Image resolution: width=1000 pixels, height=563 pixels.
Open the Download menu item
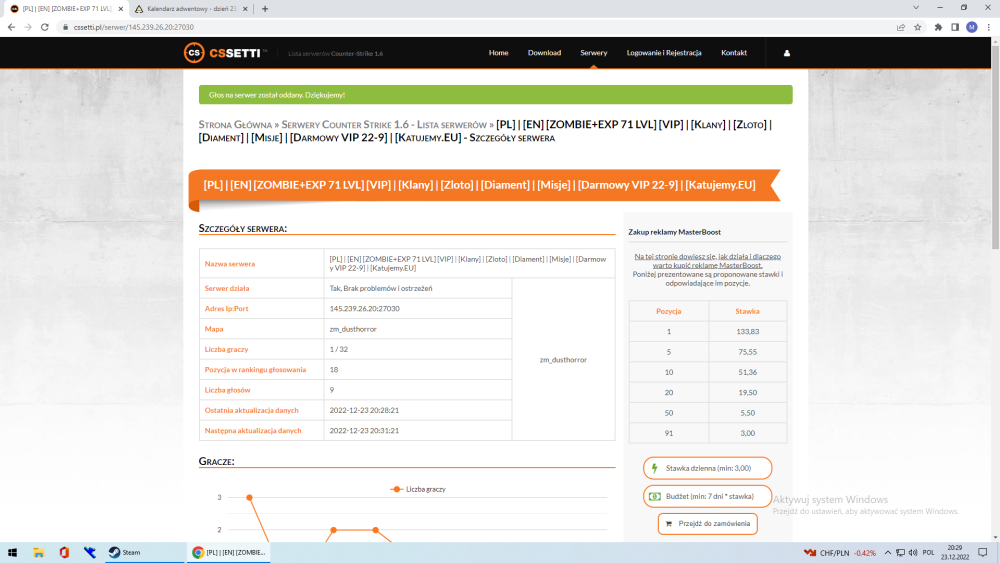click(544, 53)
